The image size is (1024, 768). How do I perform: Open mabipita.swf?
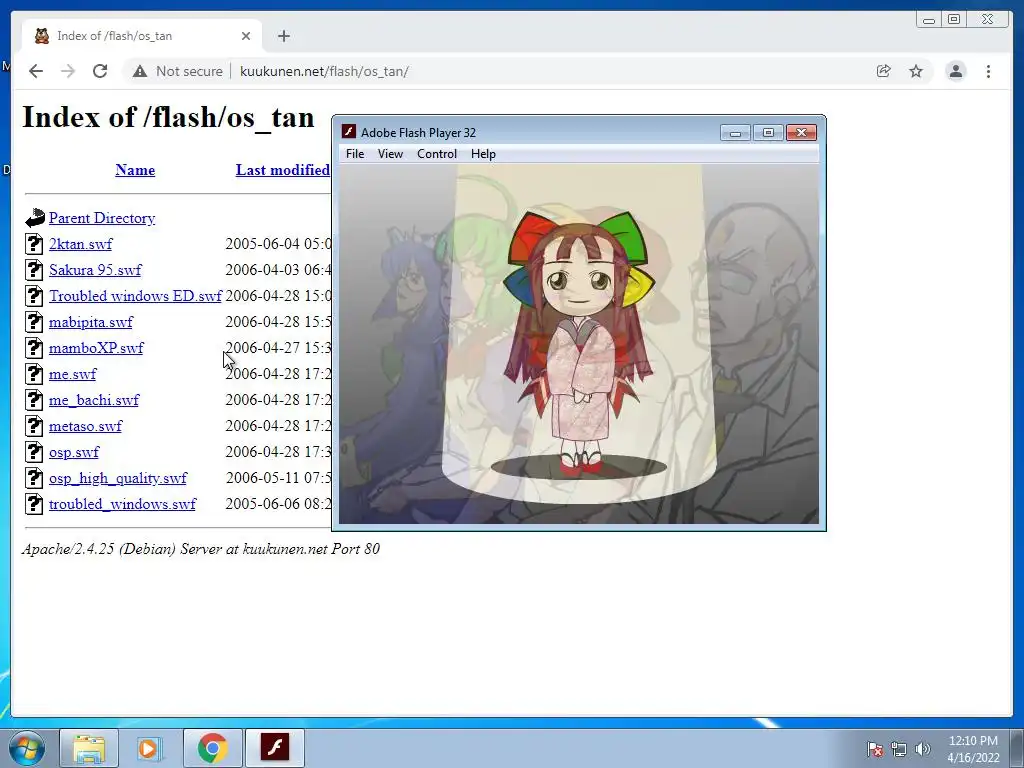pos(91,322)
